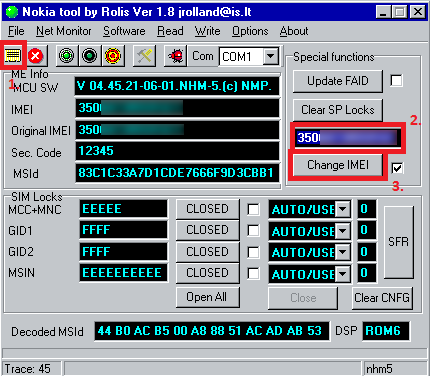Click the red and yellow target icon

113,56
